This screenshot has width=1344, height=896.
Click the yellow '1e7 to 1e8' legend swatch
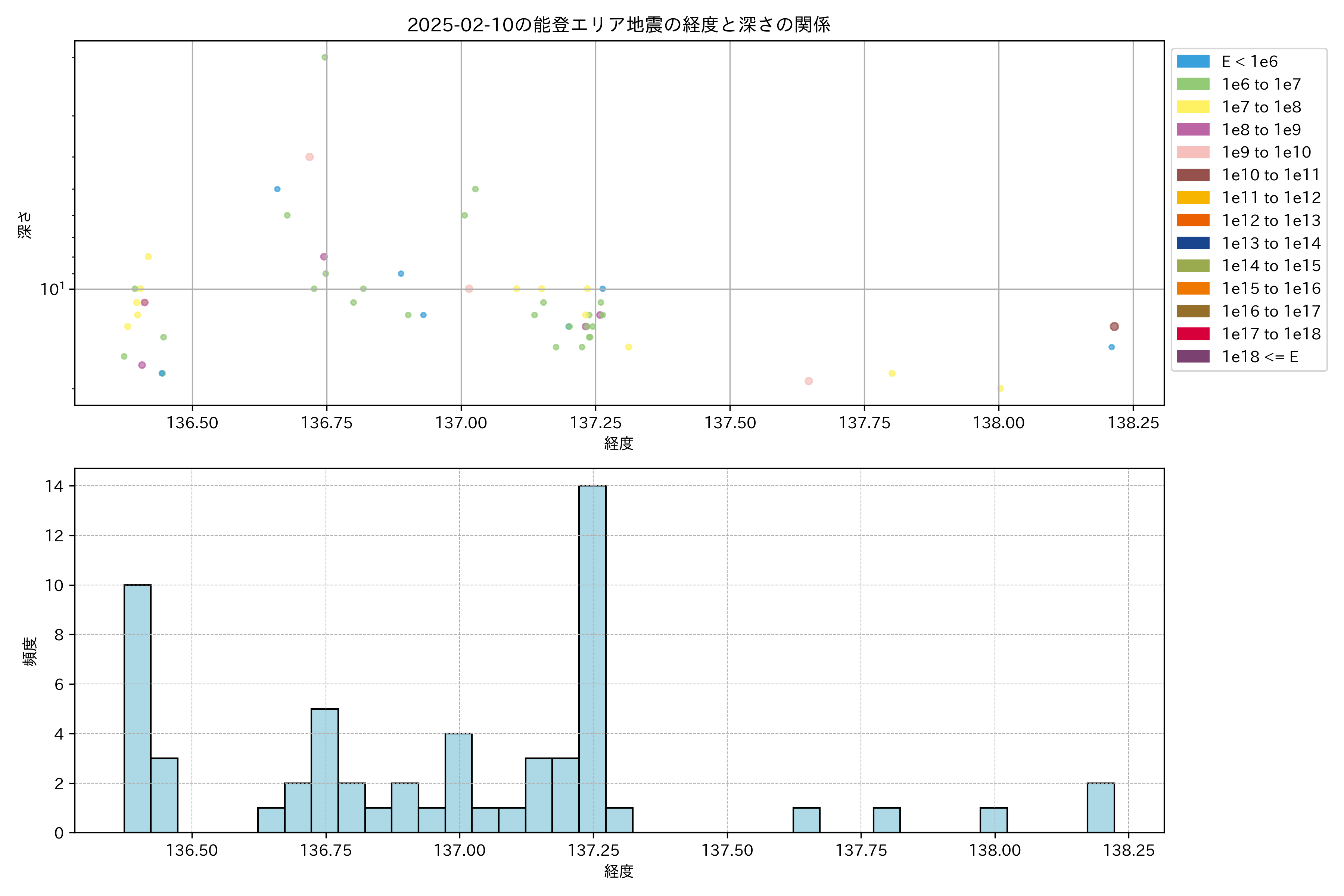pos(1193,107)
